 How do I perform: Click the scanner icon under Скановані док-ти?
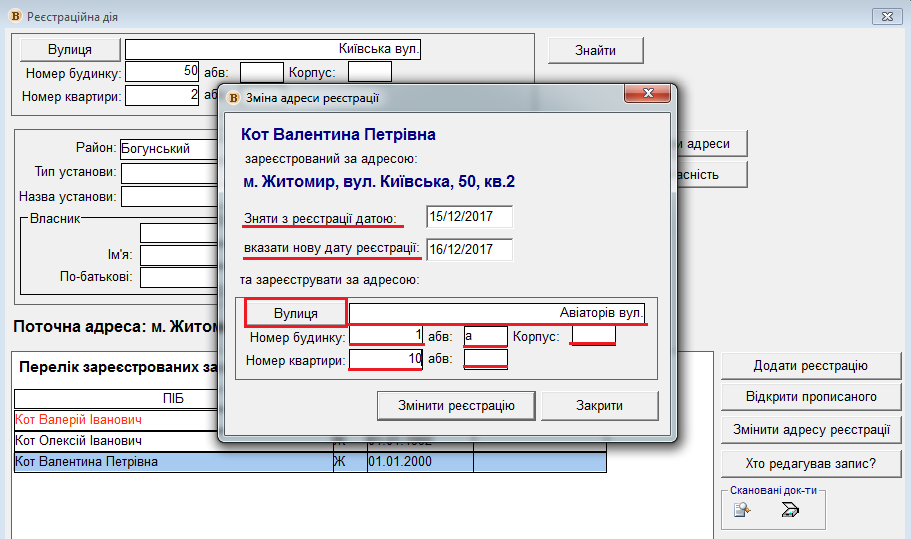tap(791, 511)
